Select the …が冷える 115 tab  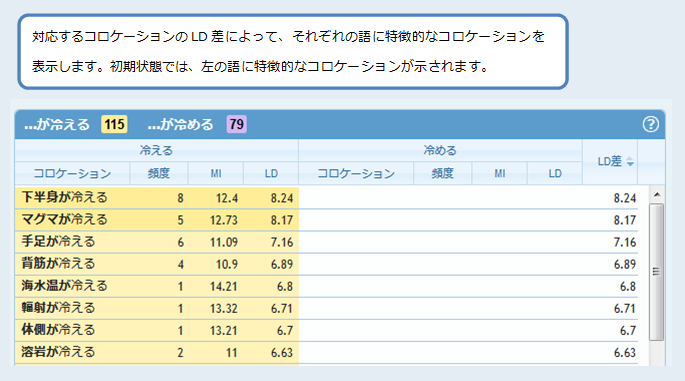pos(76,125)
